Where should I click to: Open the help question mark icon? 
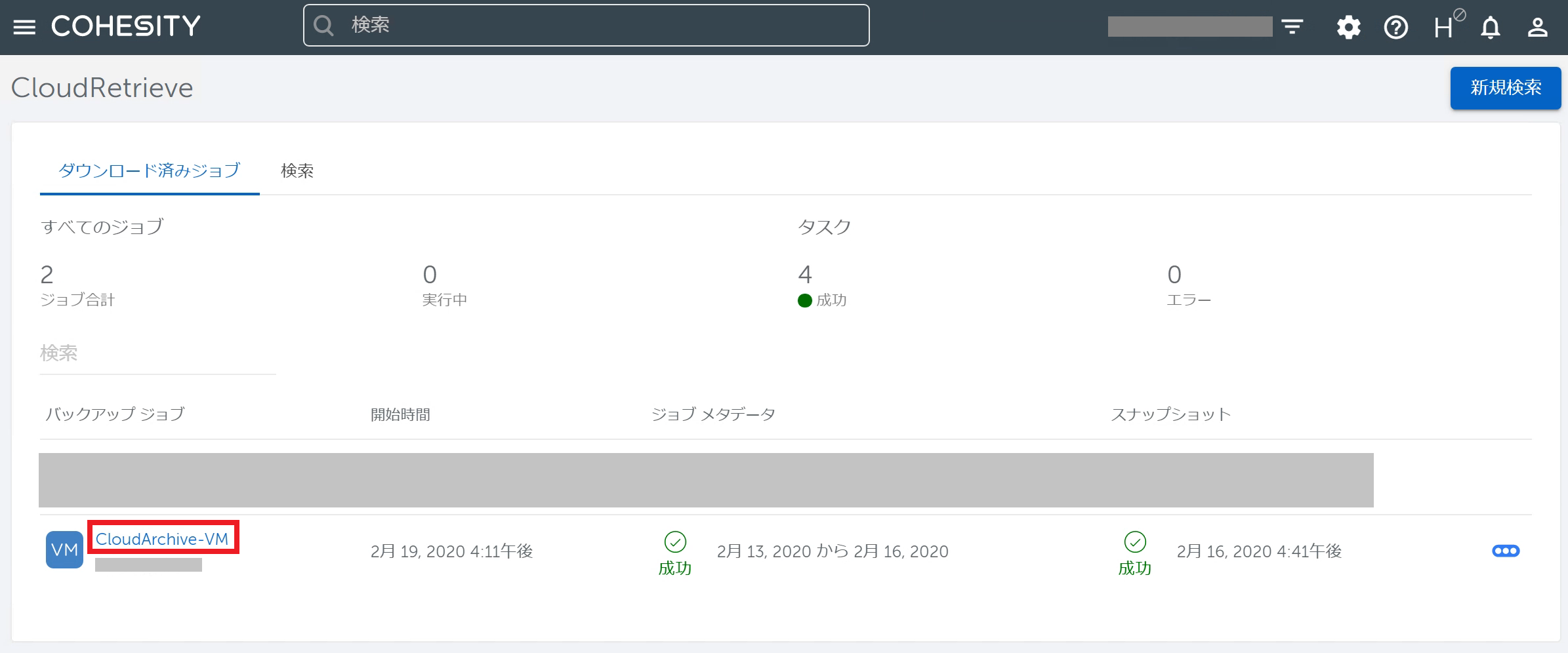(1395, 28)
